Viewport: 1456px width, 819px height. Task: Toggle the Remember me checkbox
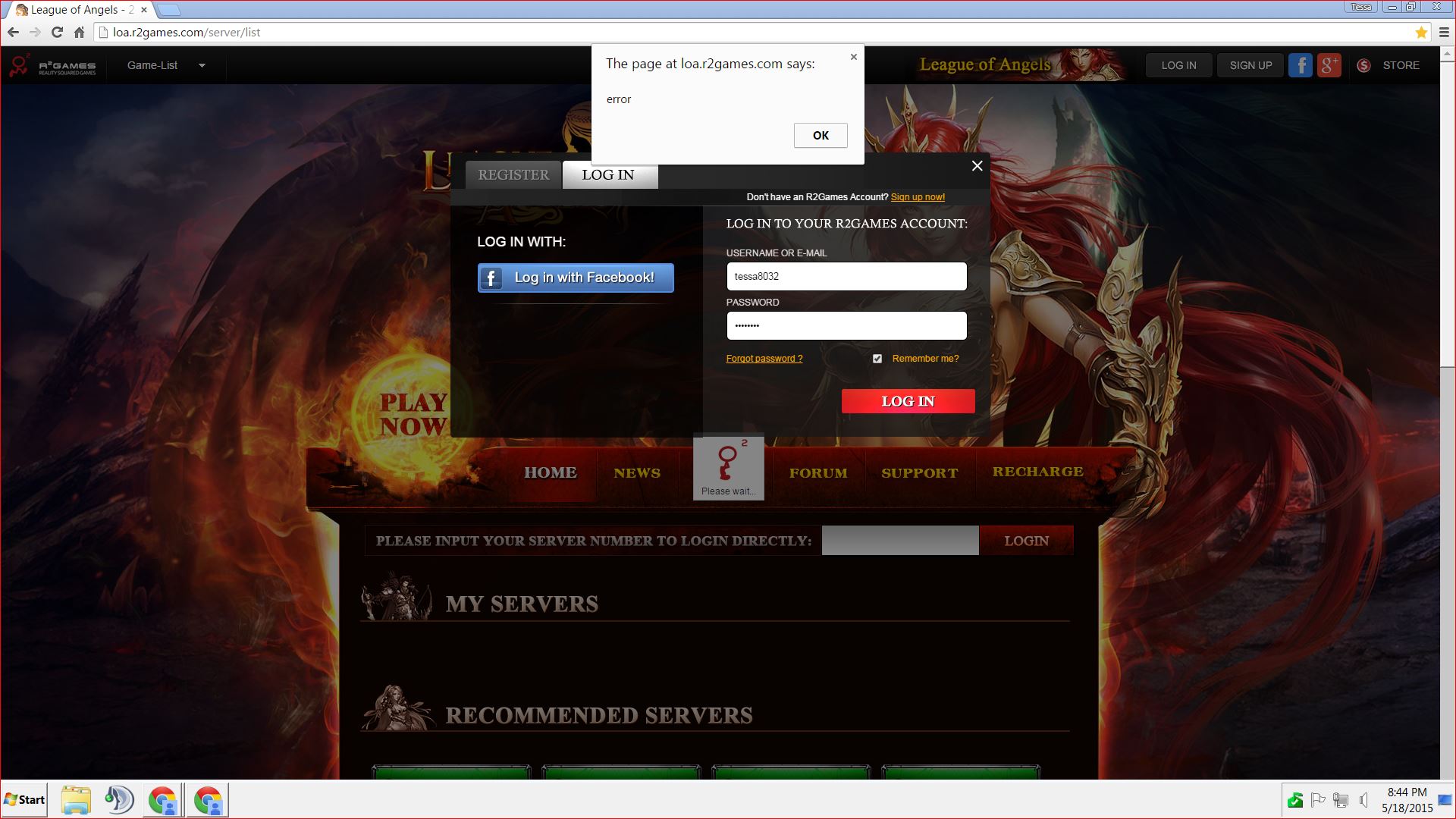(877, 359)
